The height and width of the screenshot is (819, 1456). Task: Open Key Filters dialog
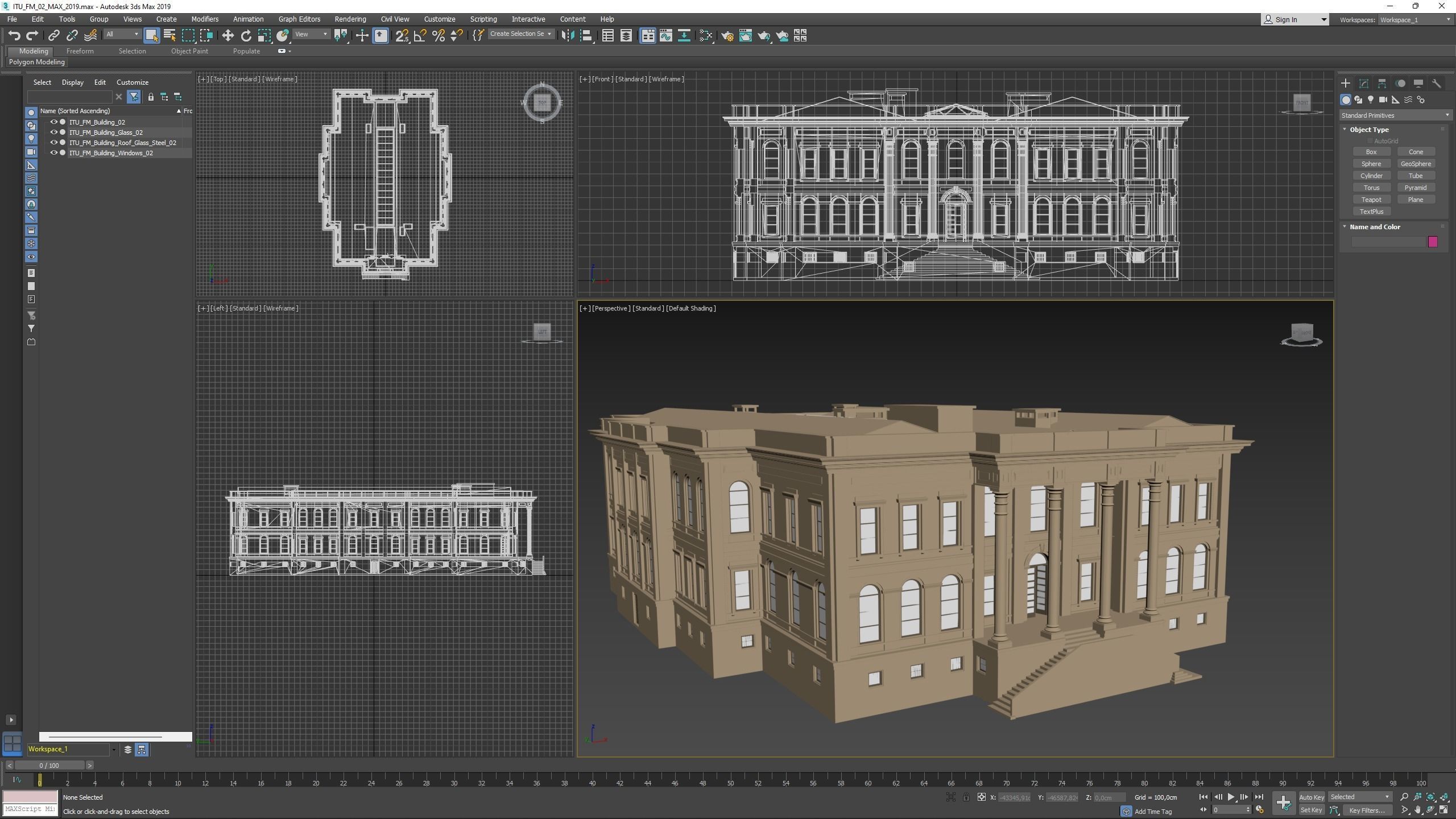1367,810
